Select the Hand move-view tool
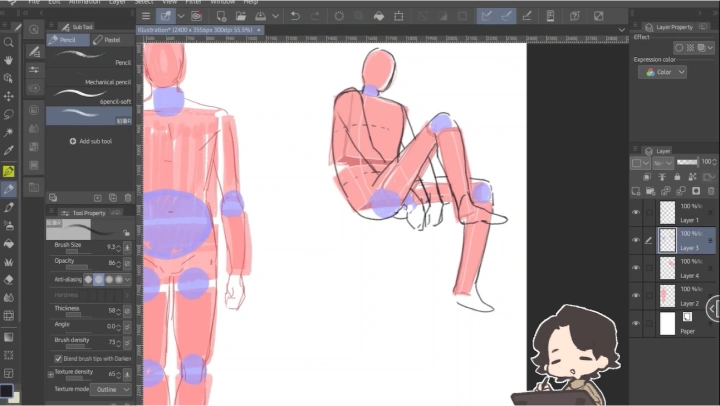The image size is (720, 406). click(8, 60)
